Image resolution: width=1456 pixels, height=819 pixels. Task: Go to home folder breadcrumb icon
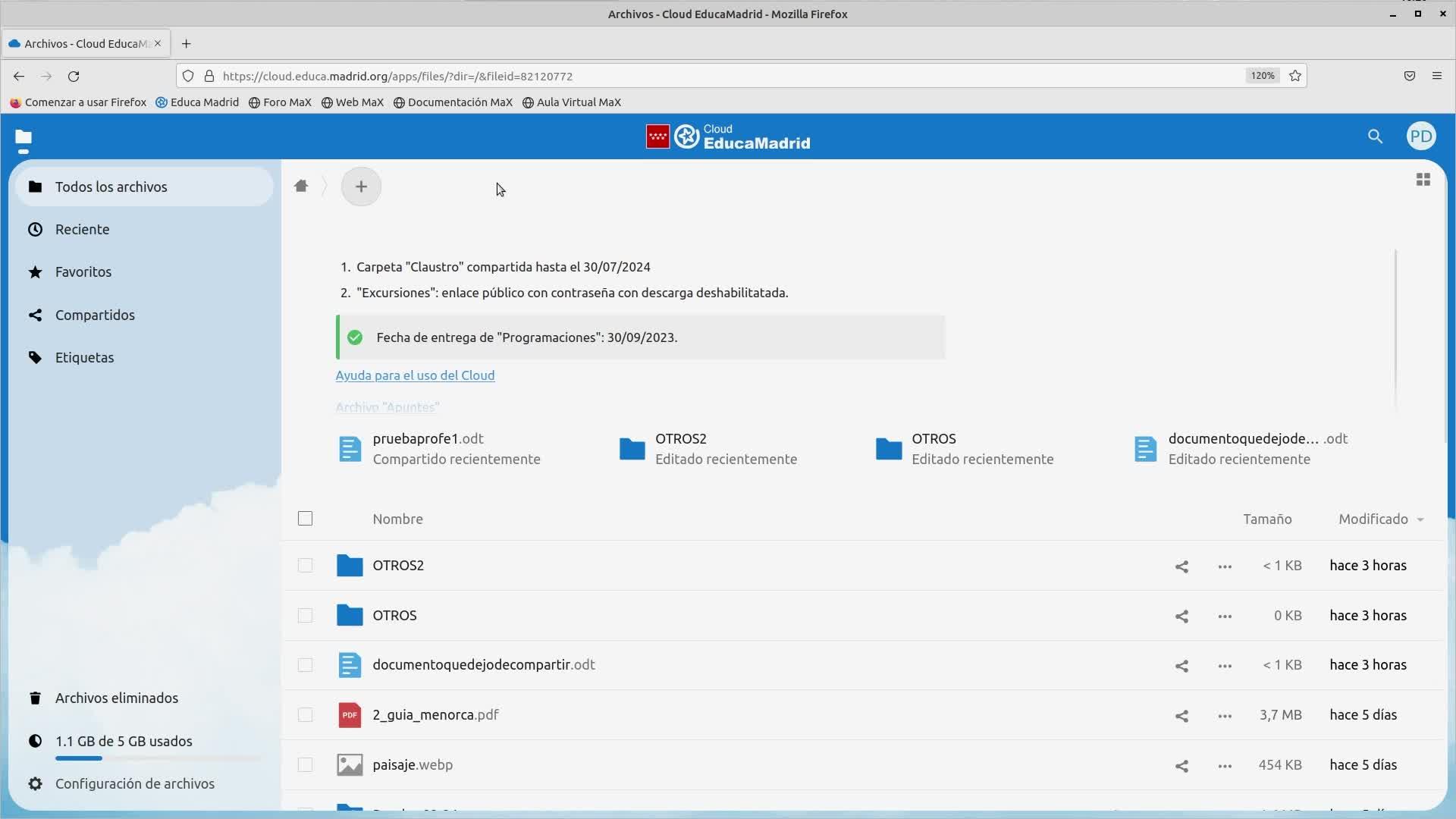pyautogui.click(x=301, y=187)
